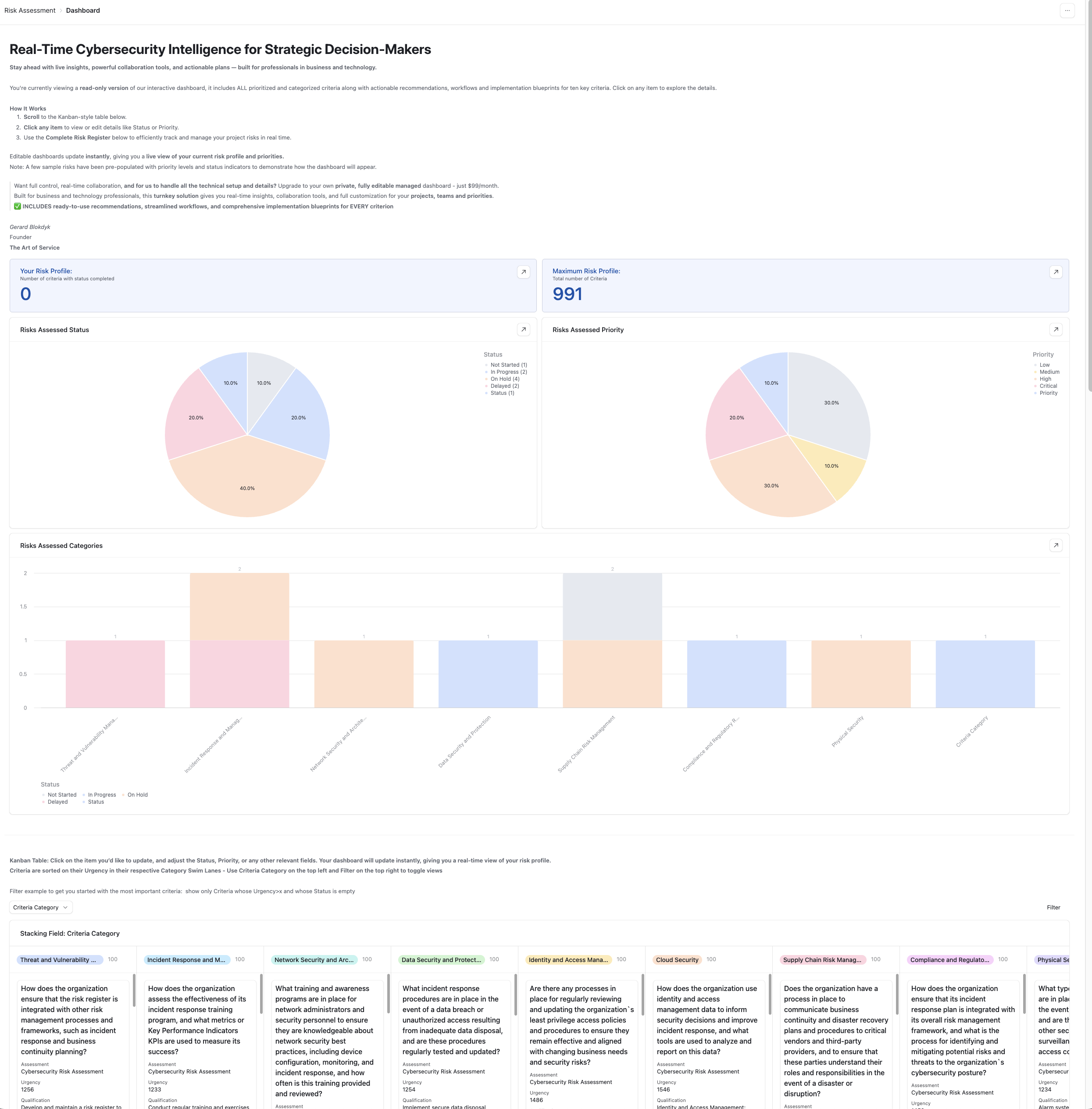Navigate back via Risk Assessment breadcrumb link
This screenshot has width=1092, height=1109.
(x=30, y=10)
